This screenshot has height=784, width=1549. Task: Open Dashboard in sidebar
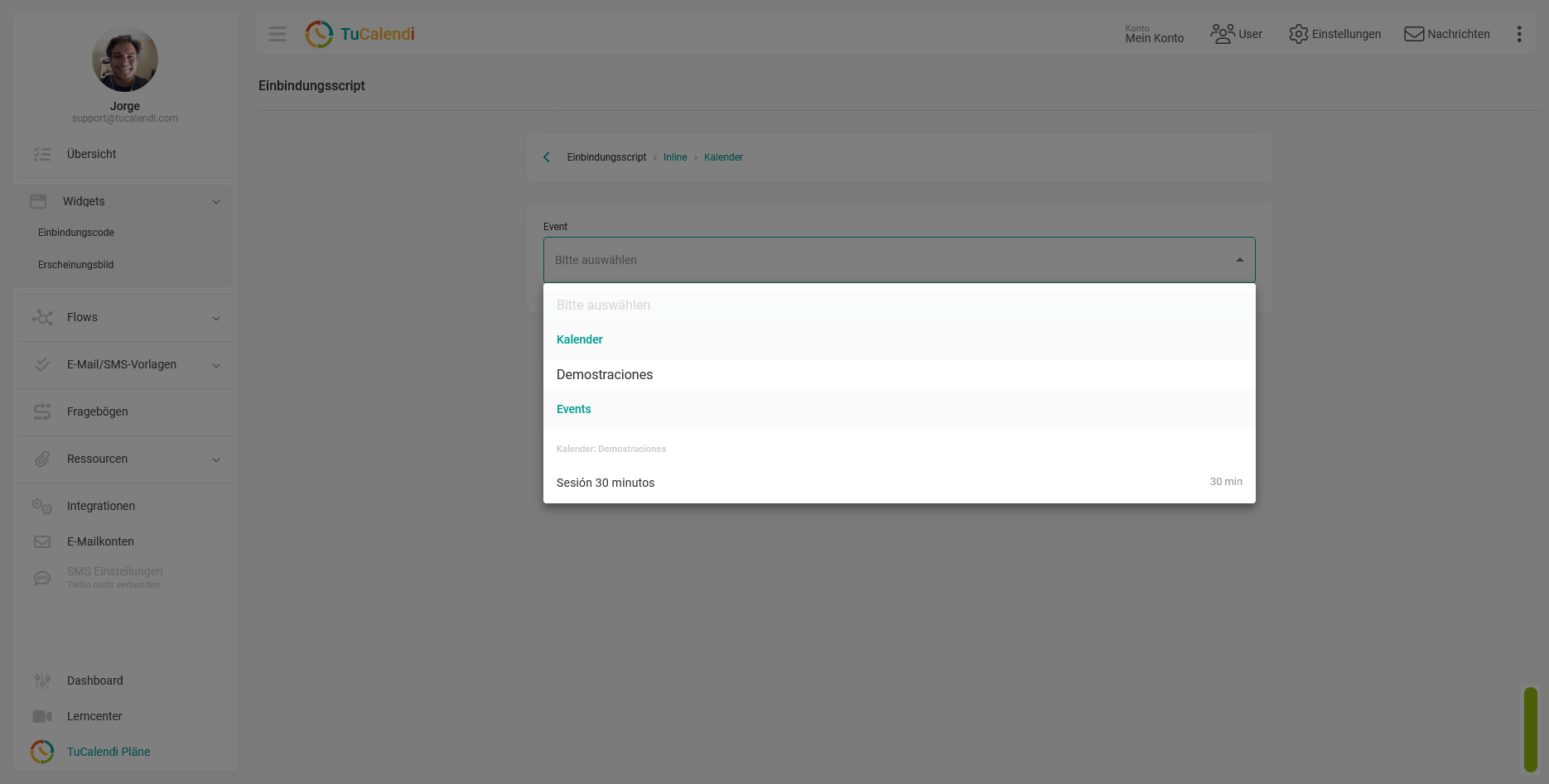pos(95,681)
